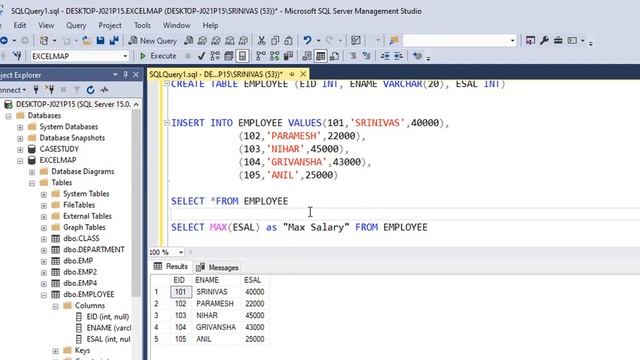Click the ENAME column header in results

[207, 280]
